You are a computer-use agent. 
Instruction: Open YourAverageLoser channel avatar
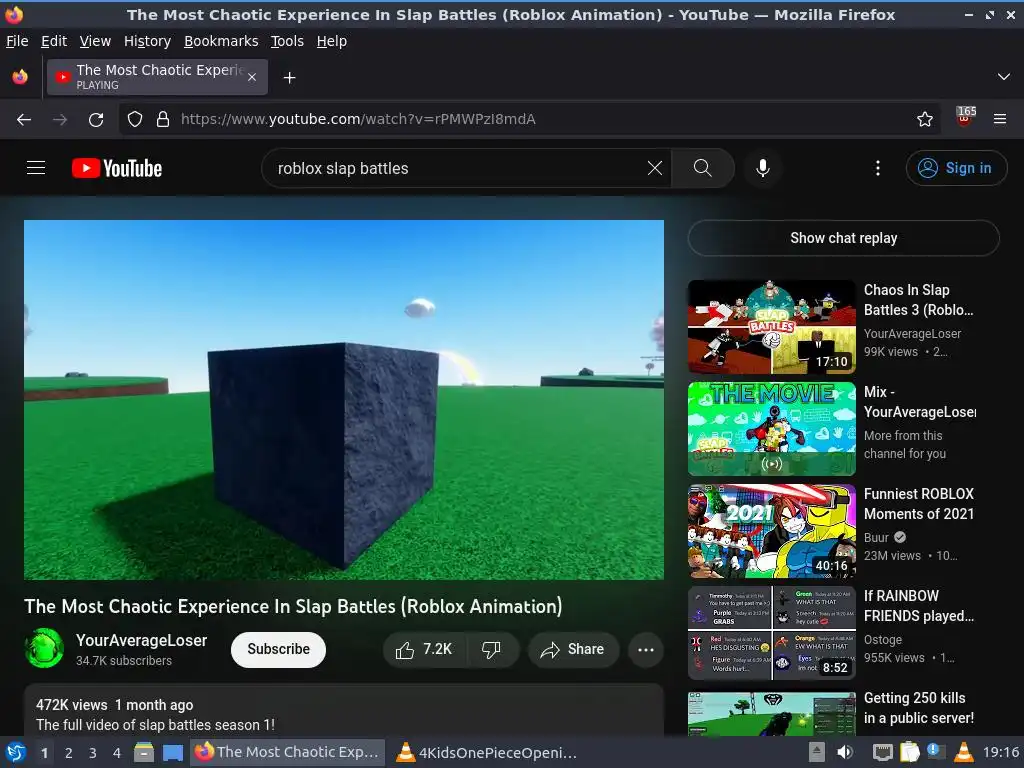tap(44, 648)
